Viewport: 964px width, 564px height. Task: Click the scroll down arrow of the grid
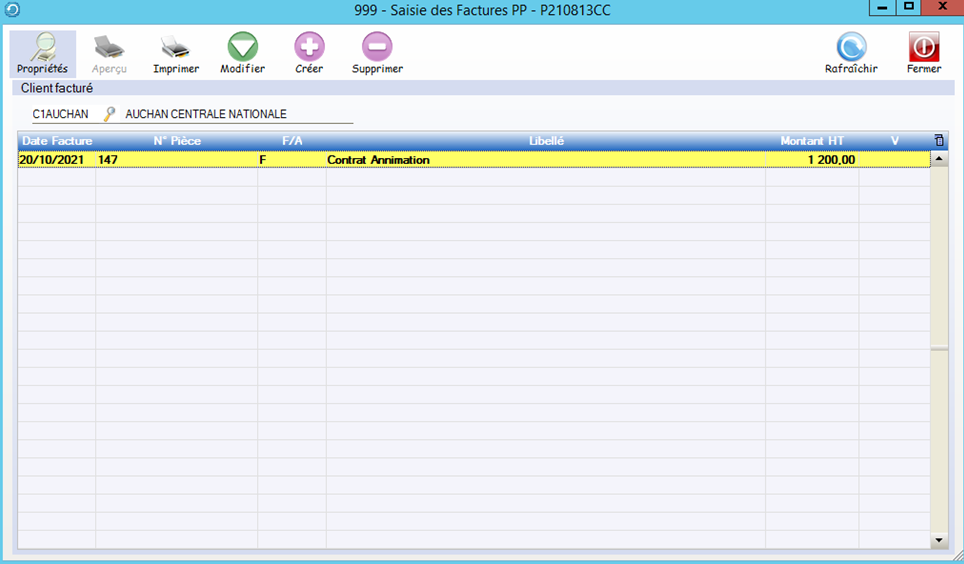tap(939, 540)
